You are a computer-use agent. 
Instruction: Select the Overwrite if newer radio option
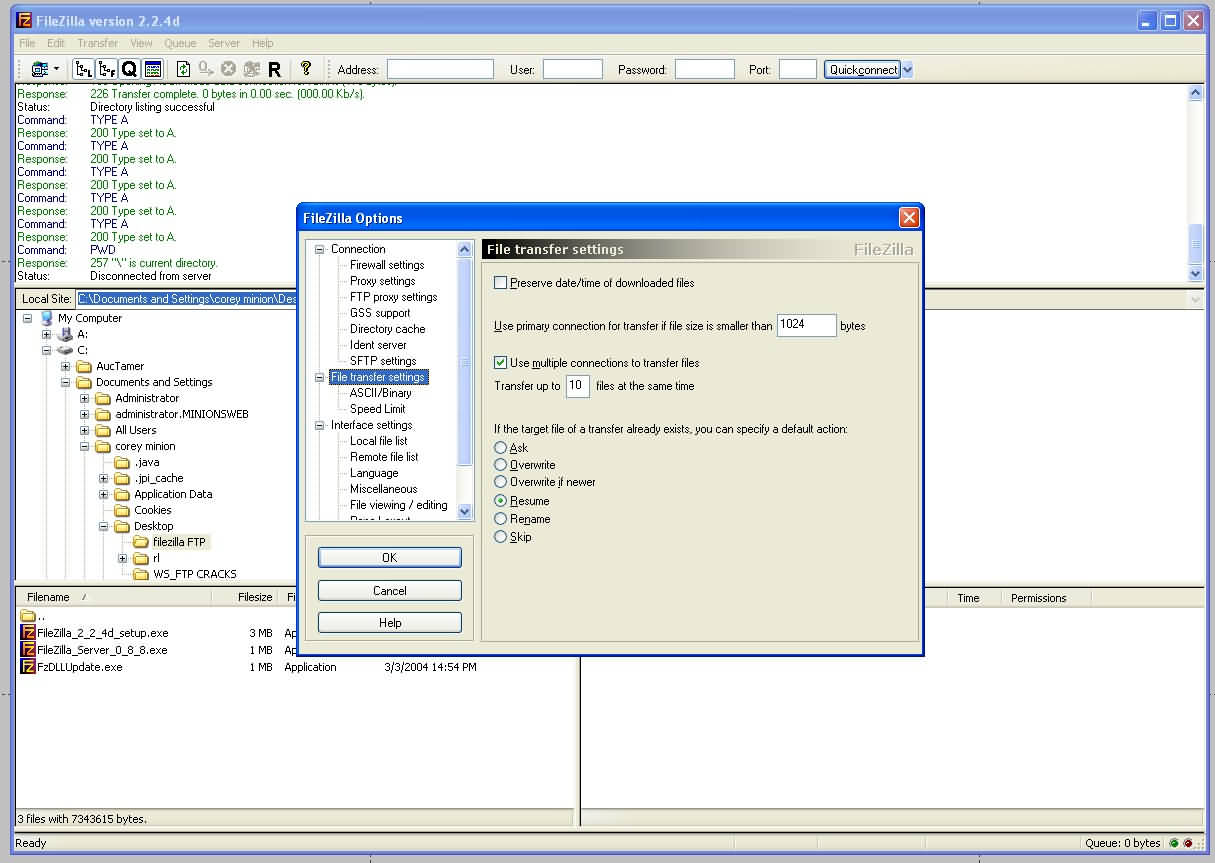coord(501,482)
